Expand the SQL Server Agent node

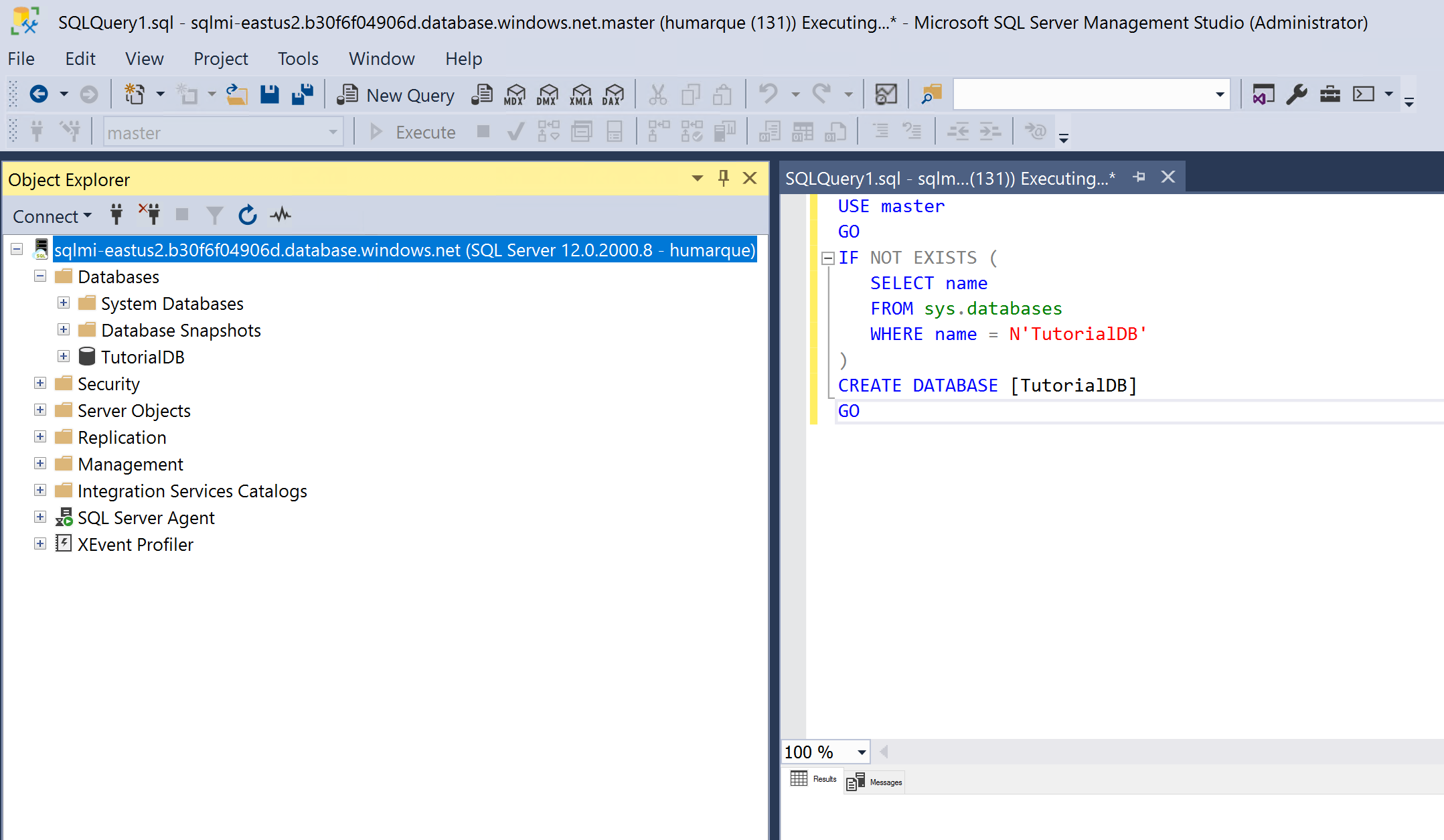pos(40,517)
